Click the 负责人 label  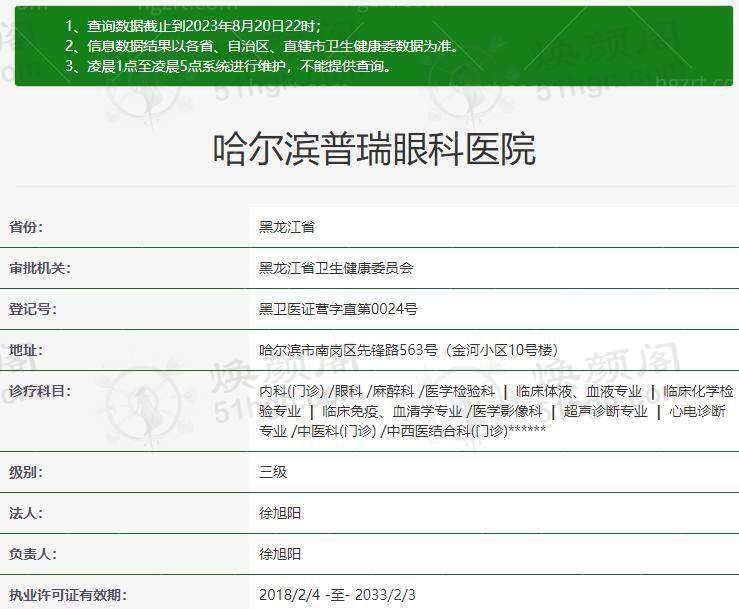coord(33,554)
